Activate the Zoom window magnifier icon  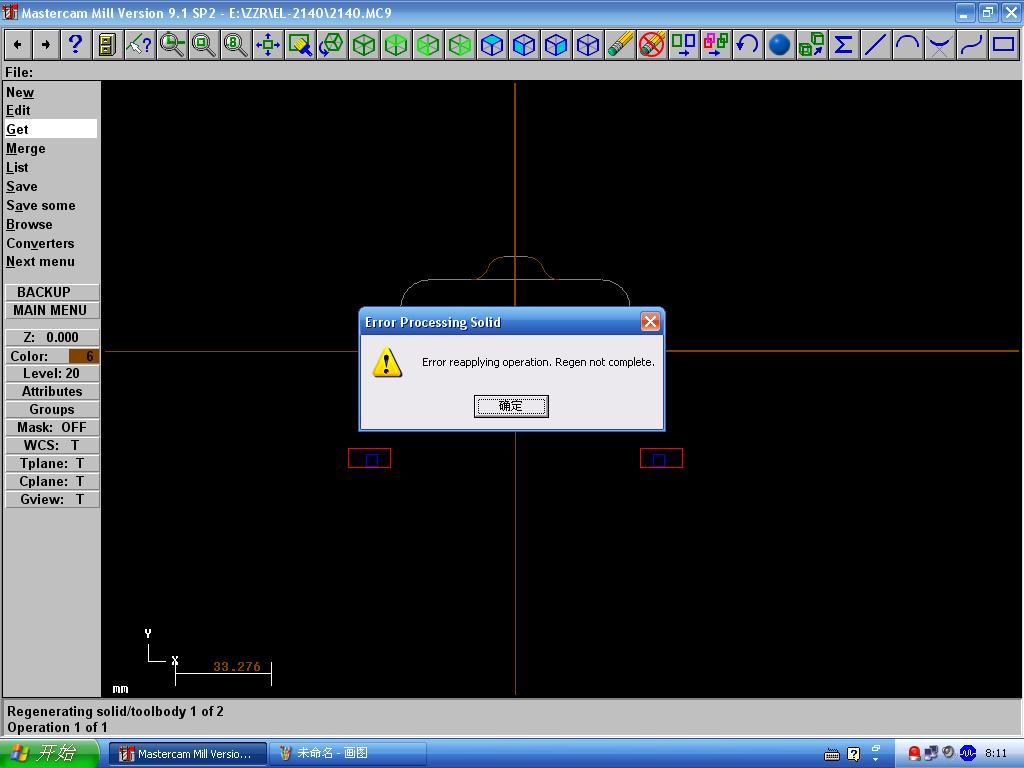click(171, 45)
